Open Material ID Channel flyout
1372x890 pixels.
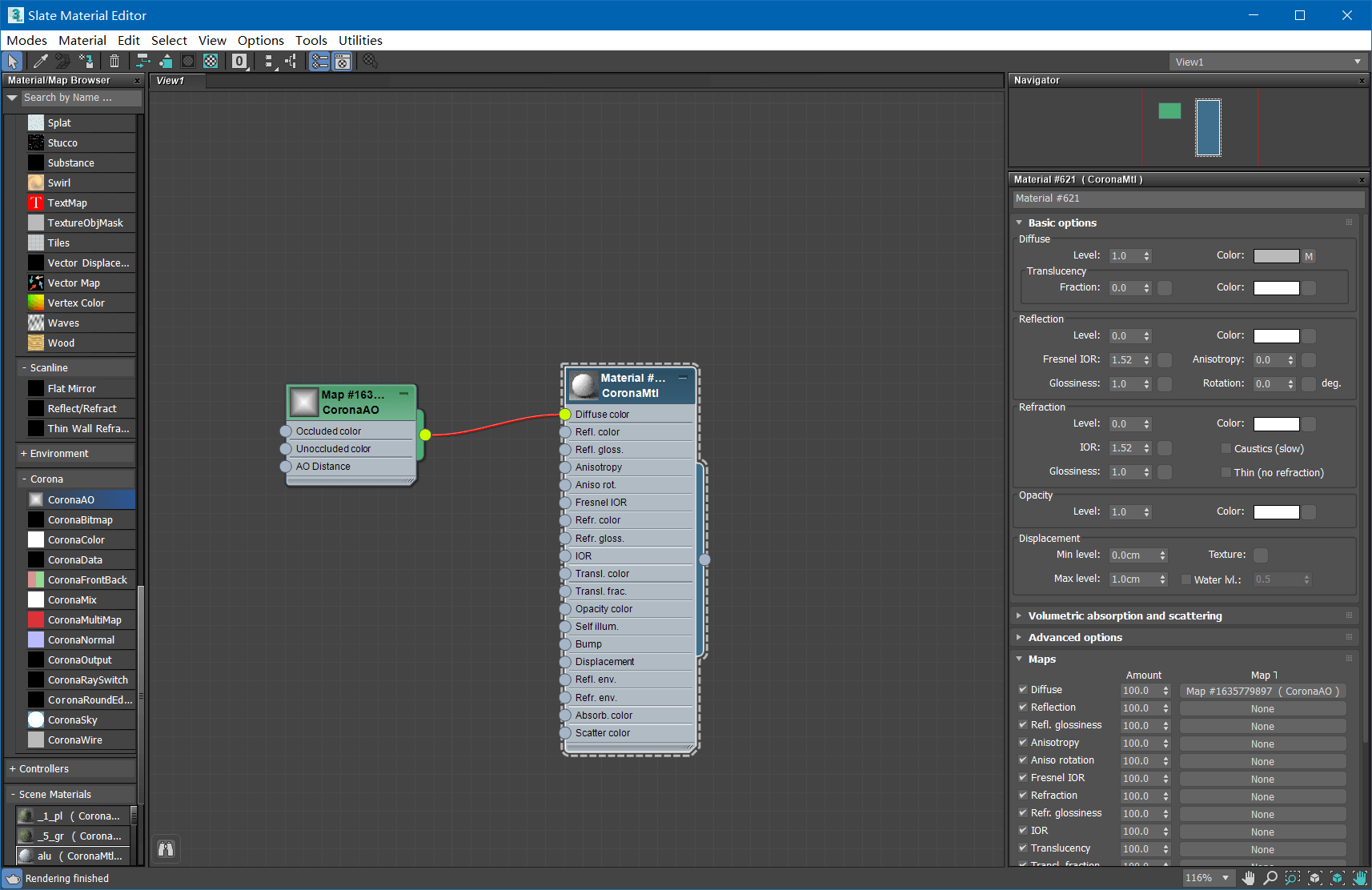tap(239, 62)
